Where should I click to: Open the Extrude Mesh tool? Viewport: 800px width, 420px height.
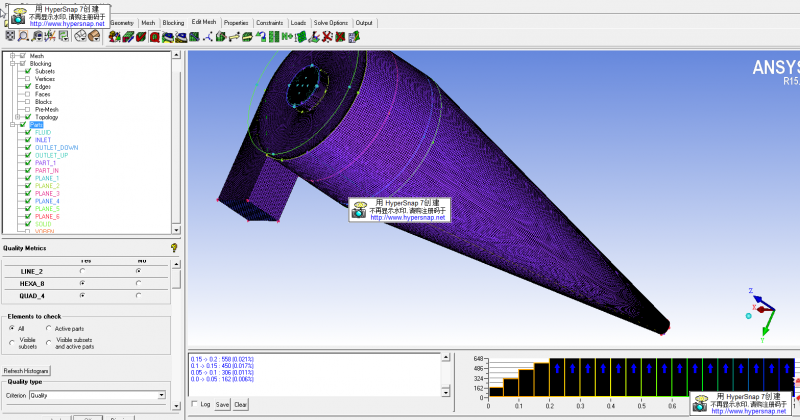[x=128, y=37]
